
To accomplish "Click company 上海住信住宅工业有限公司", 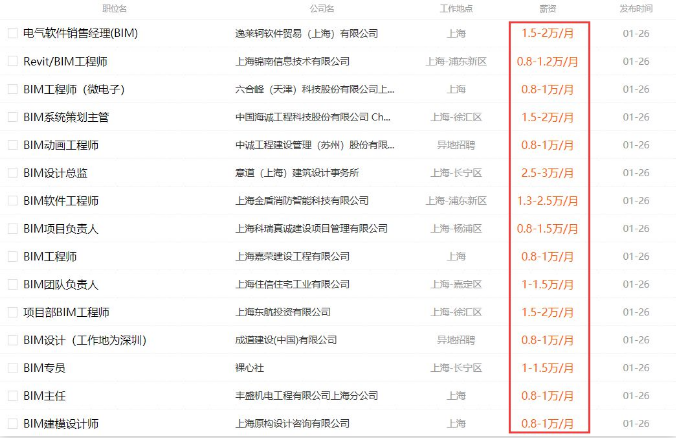I will click(x=292, y=284).
